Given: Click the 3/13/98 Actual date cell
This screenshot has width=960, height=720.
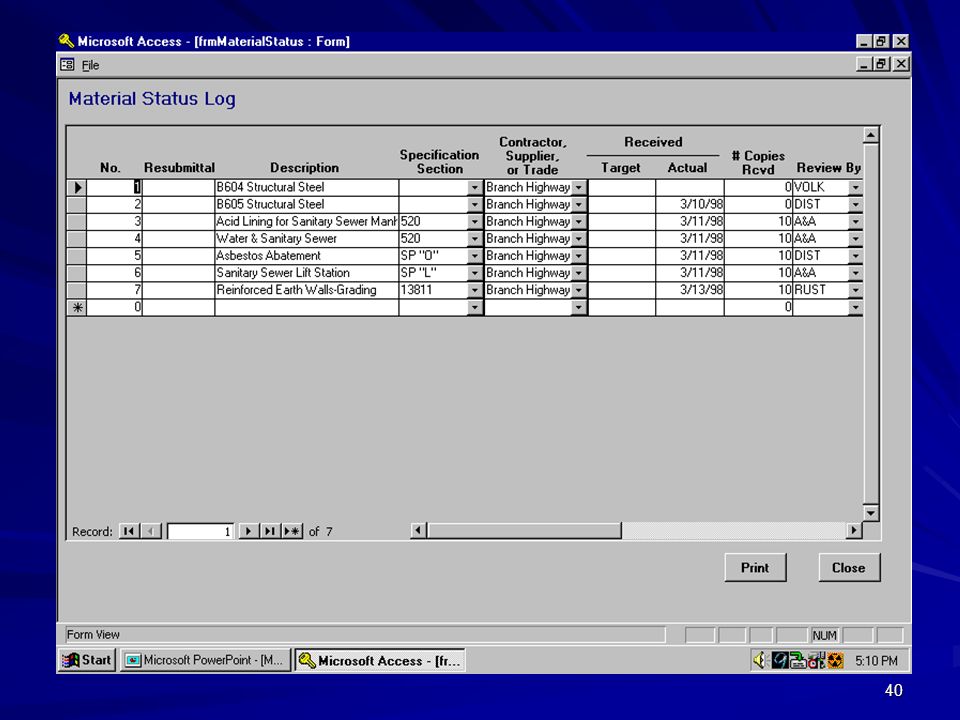Looking at the screenshot, I should point(689,290).
